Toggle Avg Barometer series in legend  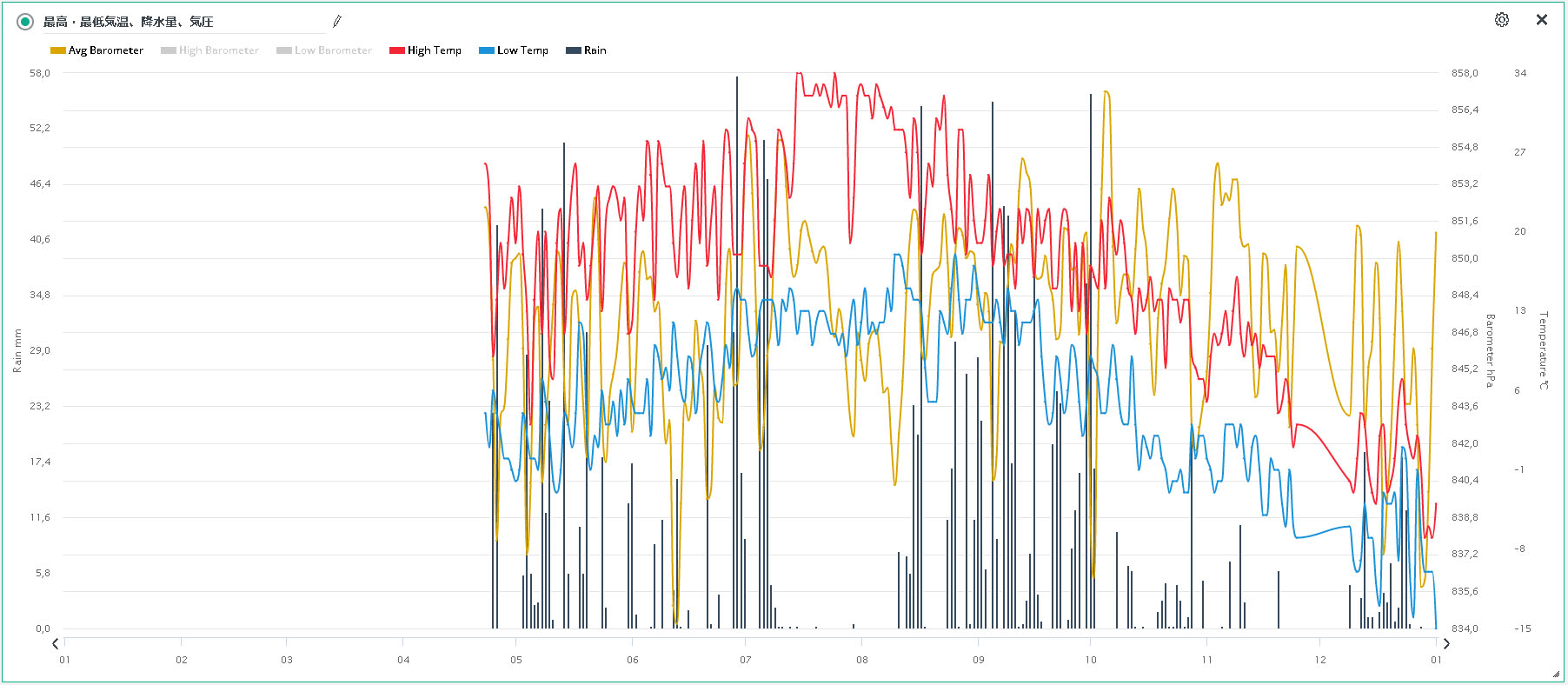pos(97,50)
